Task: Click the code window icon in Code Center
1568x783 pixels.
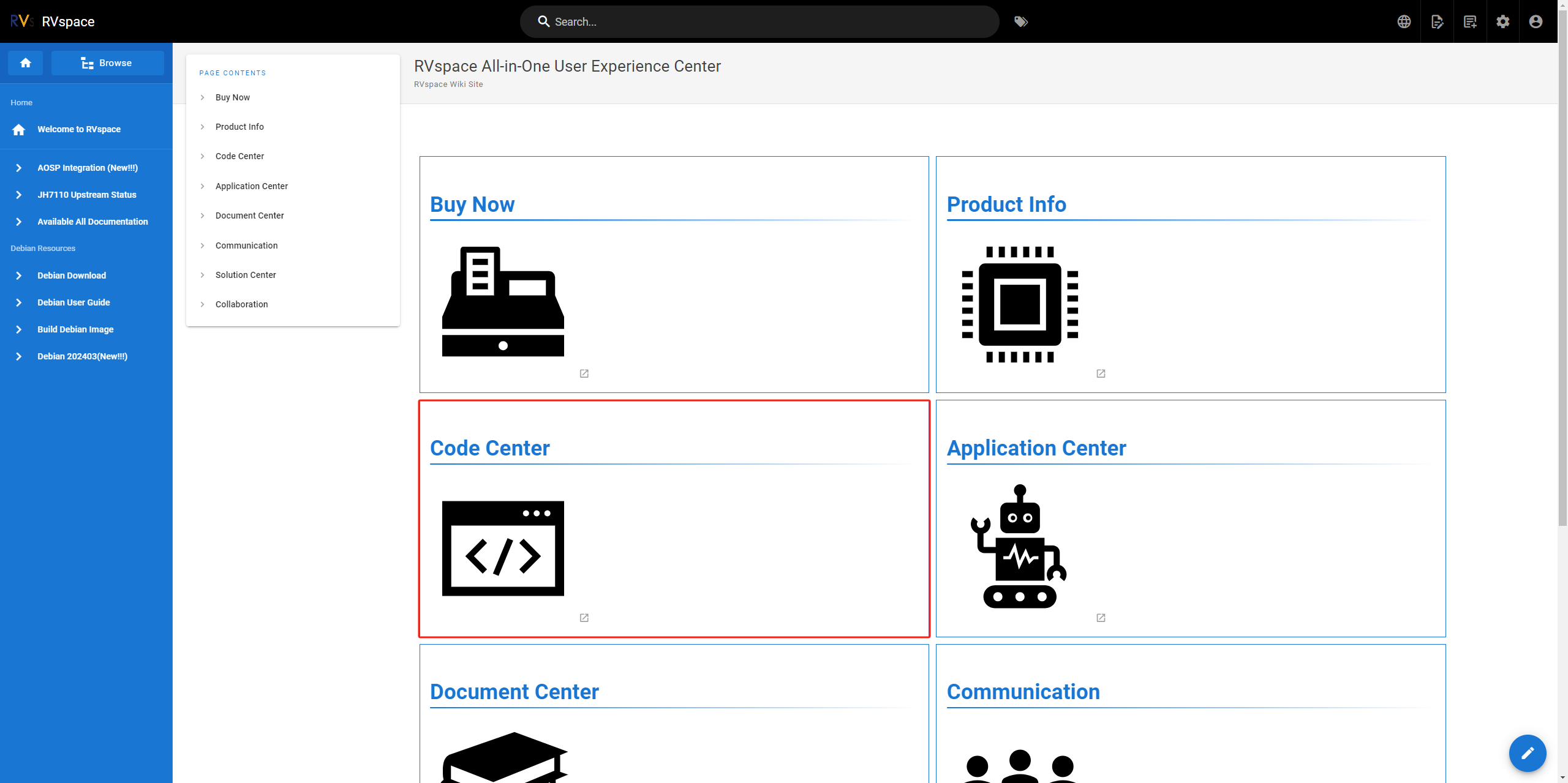Action: 503,548
